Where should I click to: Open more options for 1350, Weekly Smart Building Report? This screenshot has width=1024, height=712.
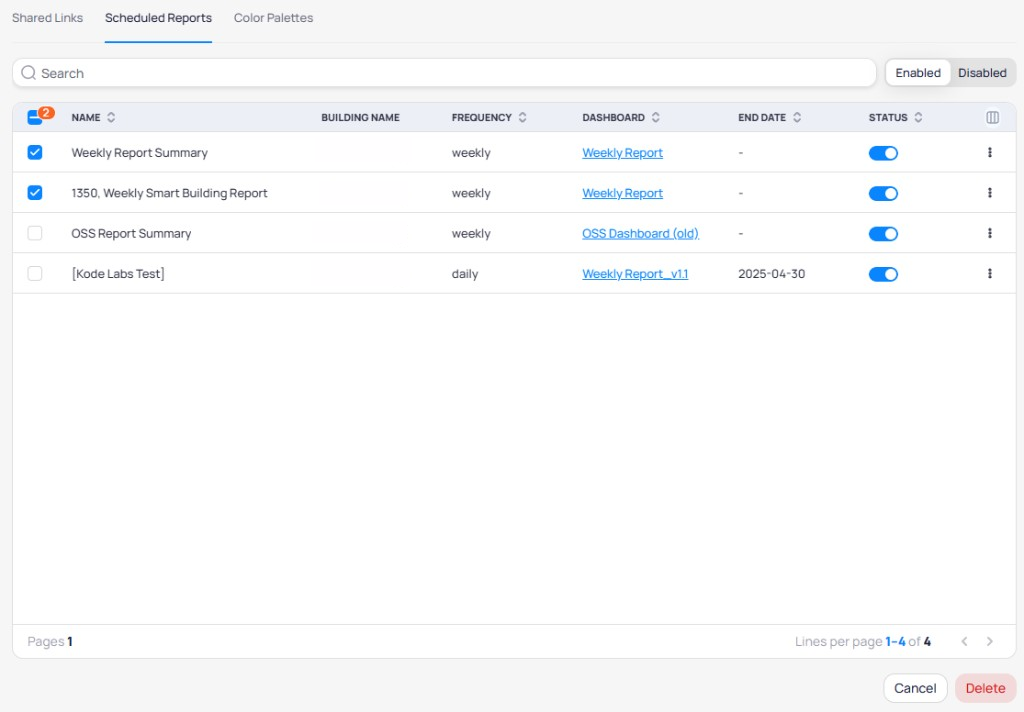(989, 193)
